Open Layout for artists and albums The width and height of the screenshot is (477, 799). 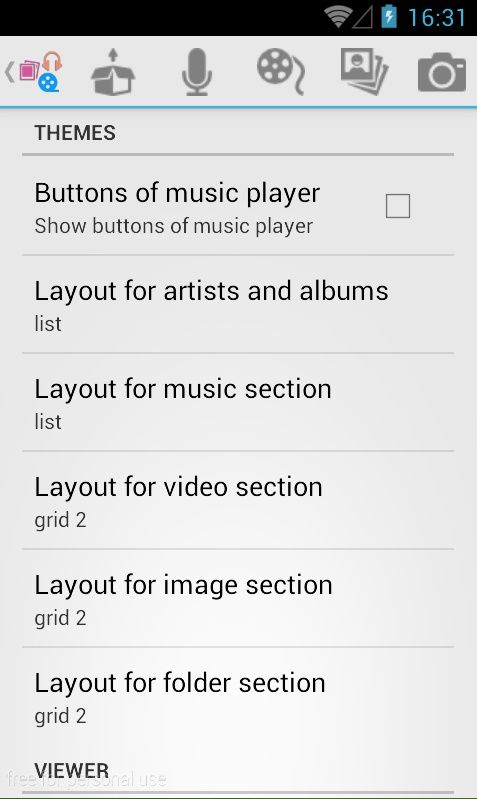point(238,304)
